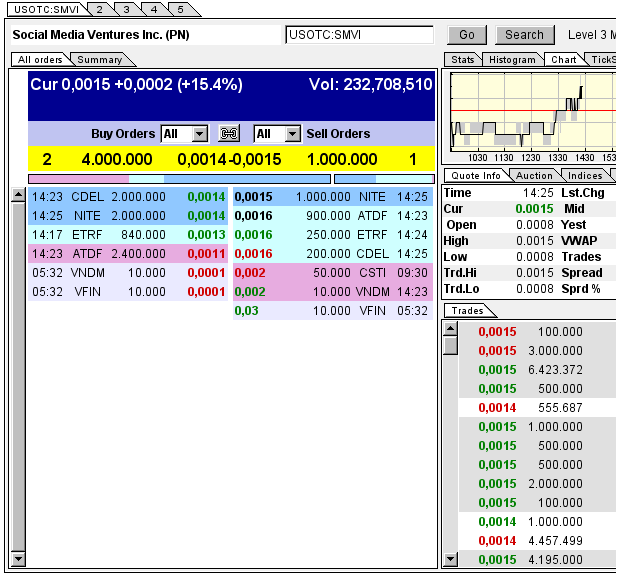Select the ETRF 840.000 buy order row
Screen dimensions: 623x577
click(128, 235)
